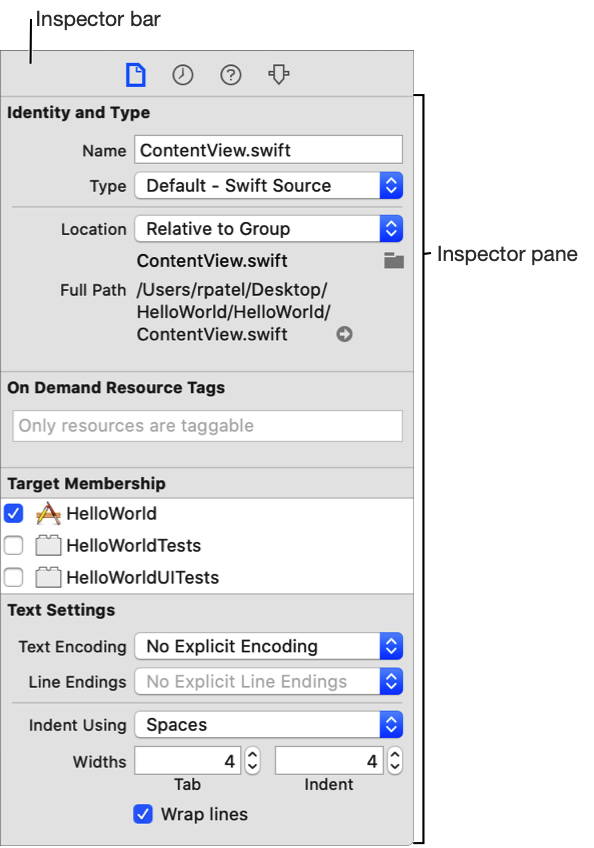Open the Indent Using Spaces dropdown

pos(269,725)
